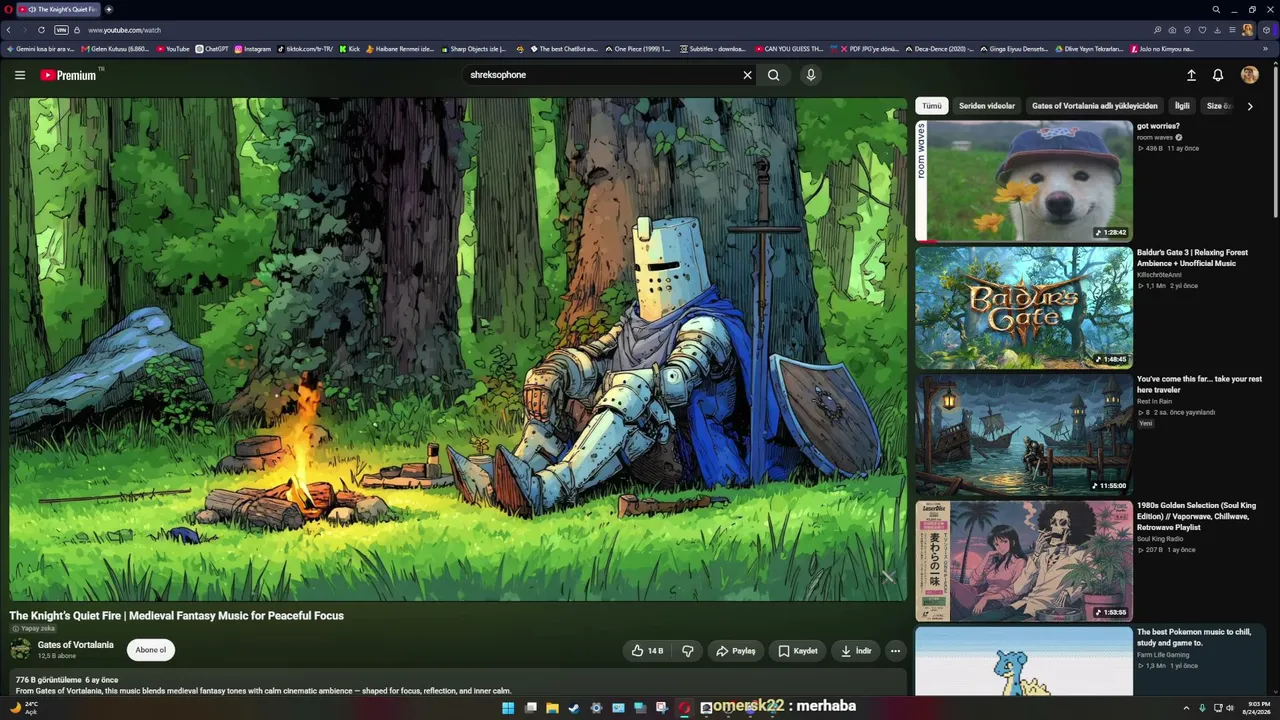Image resolution: width=1280 pixels, height=720 pixels.
Task: Select the İlgili filter chip
Action: pos(1182,106)
